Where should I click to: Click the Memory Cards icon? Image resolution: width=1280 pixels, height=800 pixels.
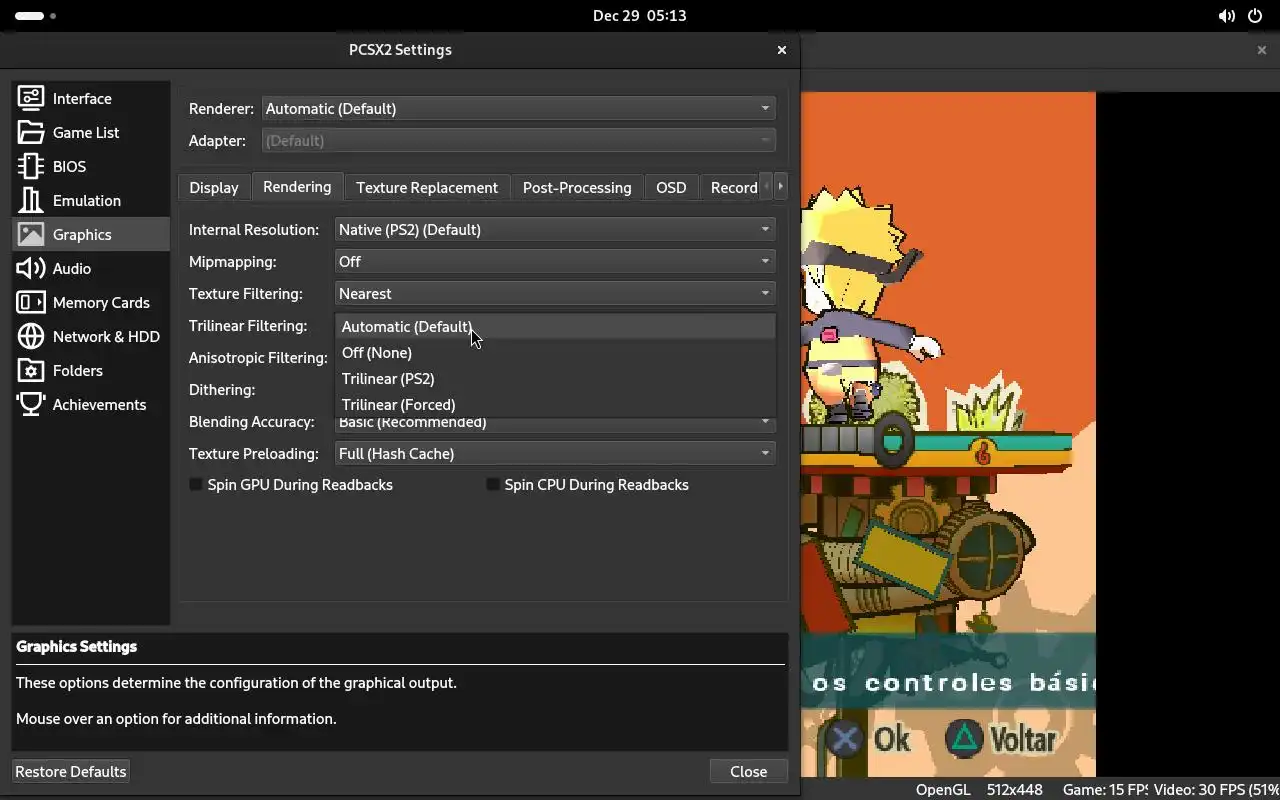[31, 302]
